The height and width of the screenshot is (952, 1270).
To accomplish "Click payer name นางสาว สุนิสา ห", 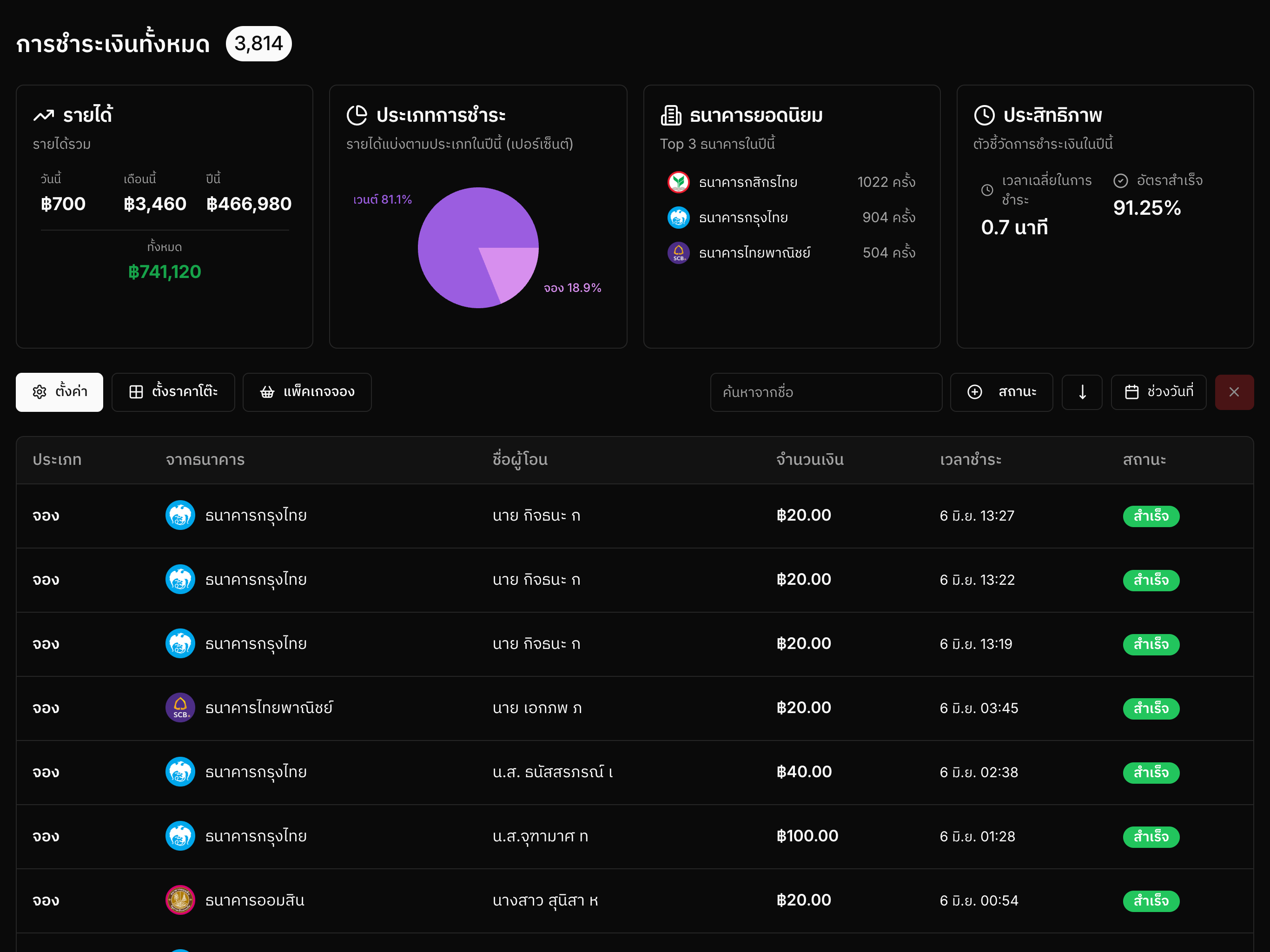I will point(545,900).
